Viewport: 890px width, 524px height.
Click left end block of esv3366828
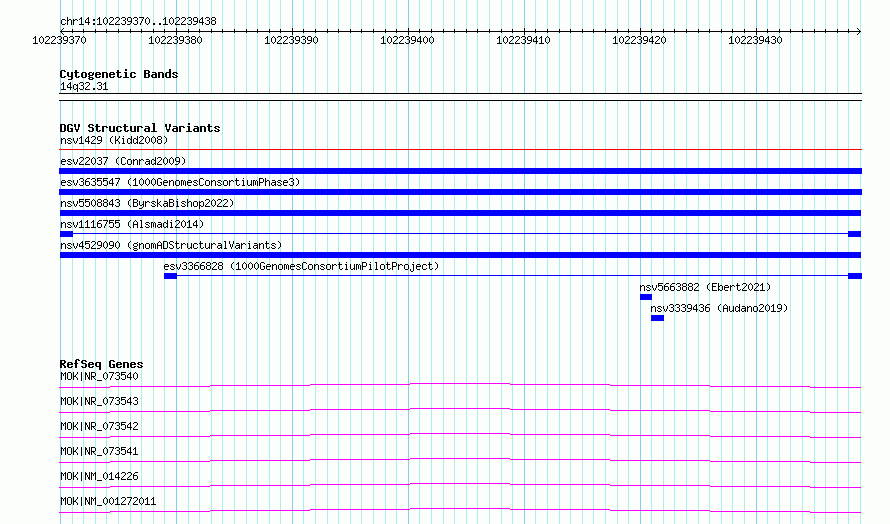pyautogui.click(x=170, y=276)
